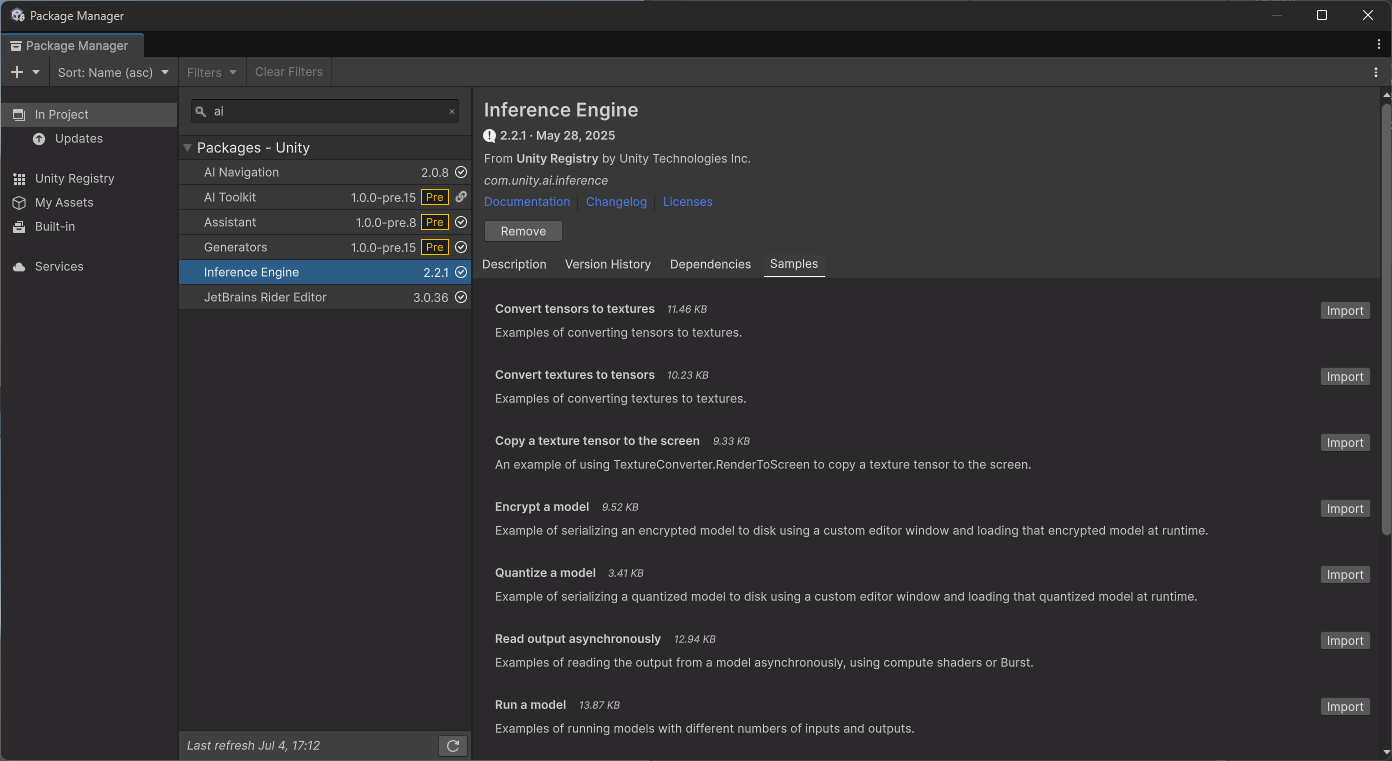This screenshot has height=761, width=1392.
Task: Switch to the Description tab
Action: 514,264
